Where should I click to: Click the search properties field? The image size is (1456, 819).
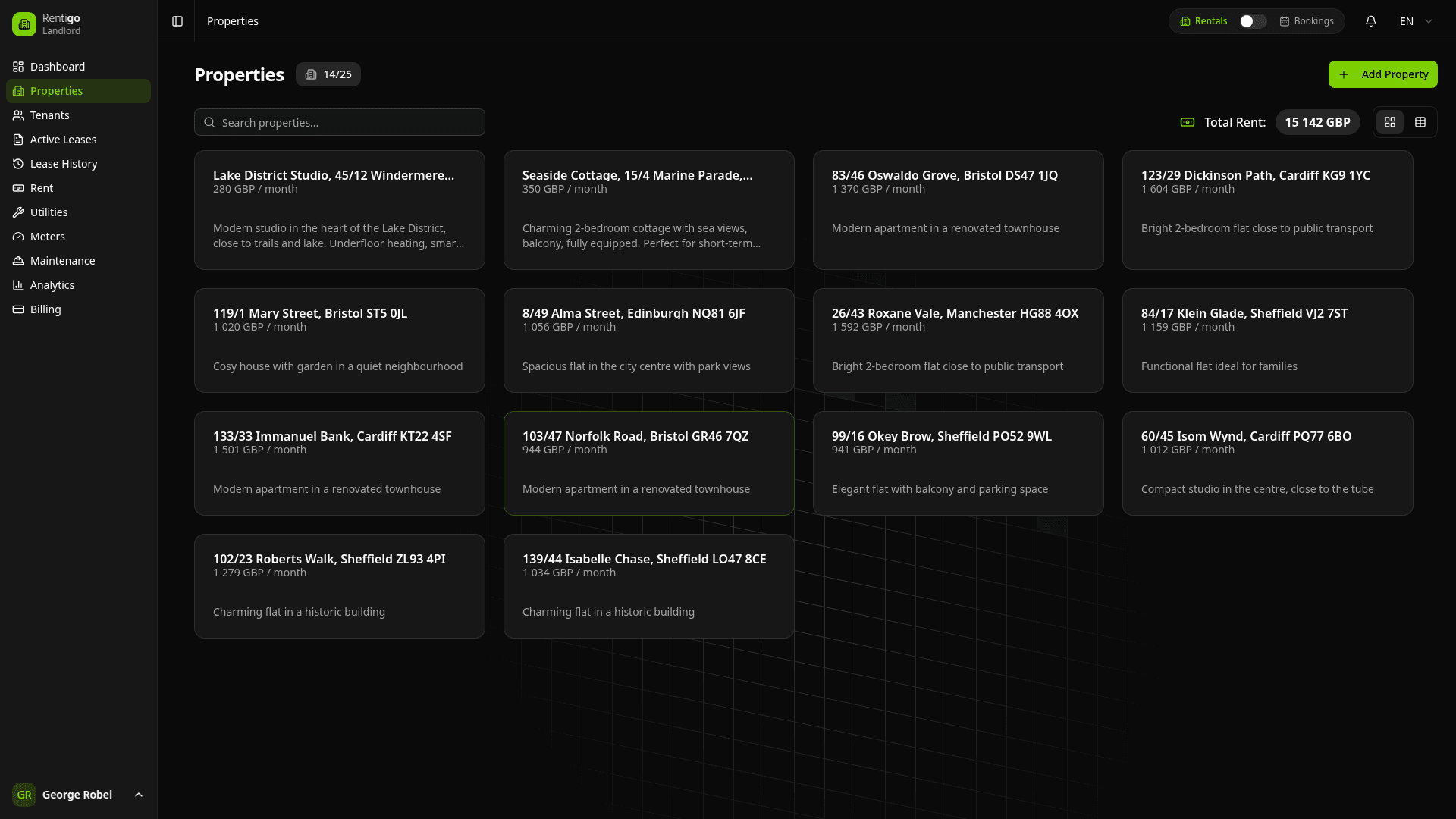pyautogui.click(x=339, y=122)
